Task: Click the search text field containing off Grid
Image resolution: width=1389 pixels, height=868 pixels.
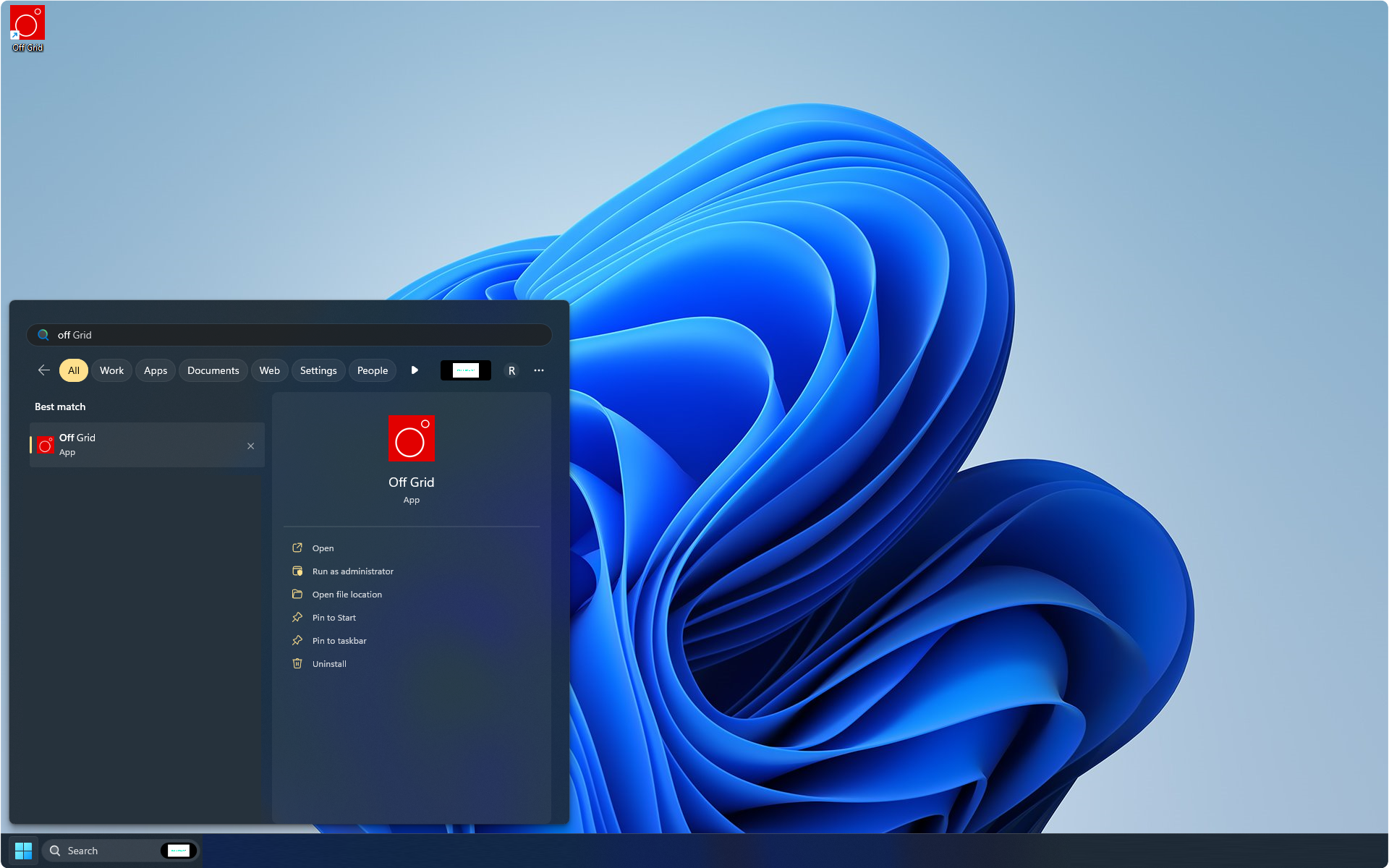Action: tap(289, 335)
